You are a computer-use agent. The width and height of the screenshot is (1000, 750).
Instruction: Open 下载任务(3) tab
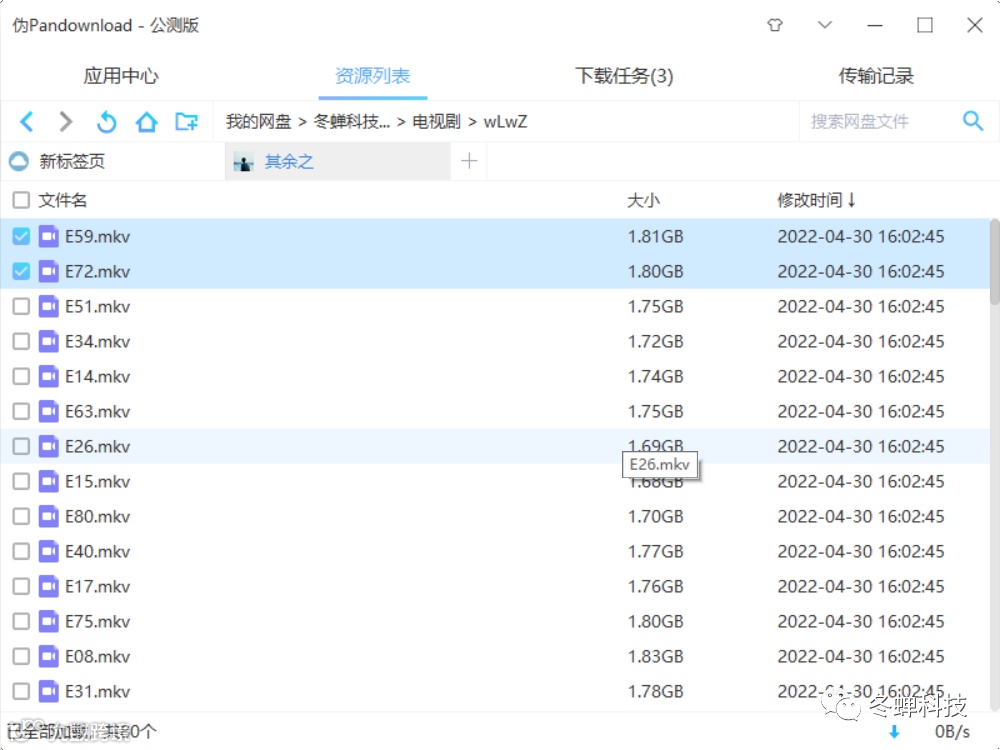624,76
